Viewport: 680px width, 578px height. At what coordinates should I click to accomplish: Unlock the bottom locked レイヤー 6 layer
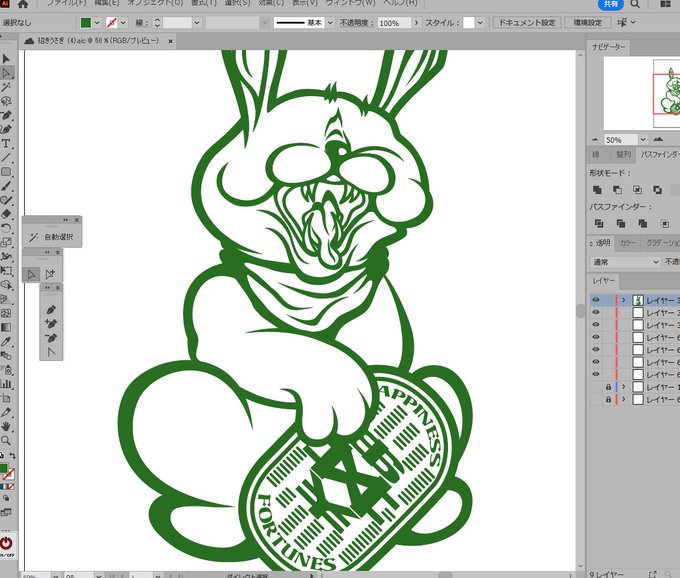tap(608, 399)
